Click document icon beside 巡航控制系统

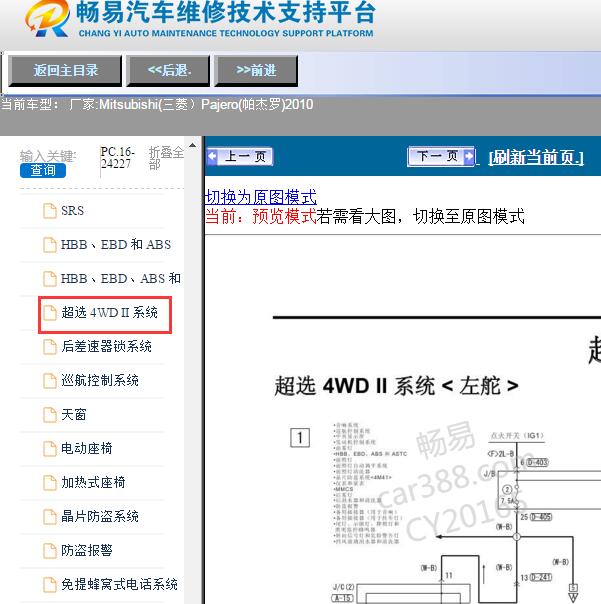[x=49, y=381]
